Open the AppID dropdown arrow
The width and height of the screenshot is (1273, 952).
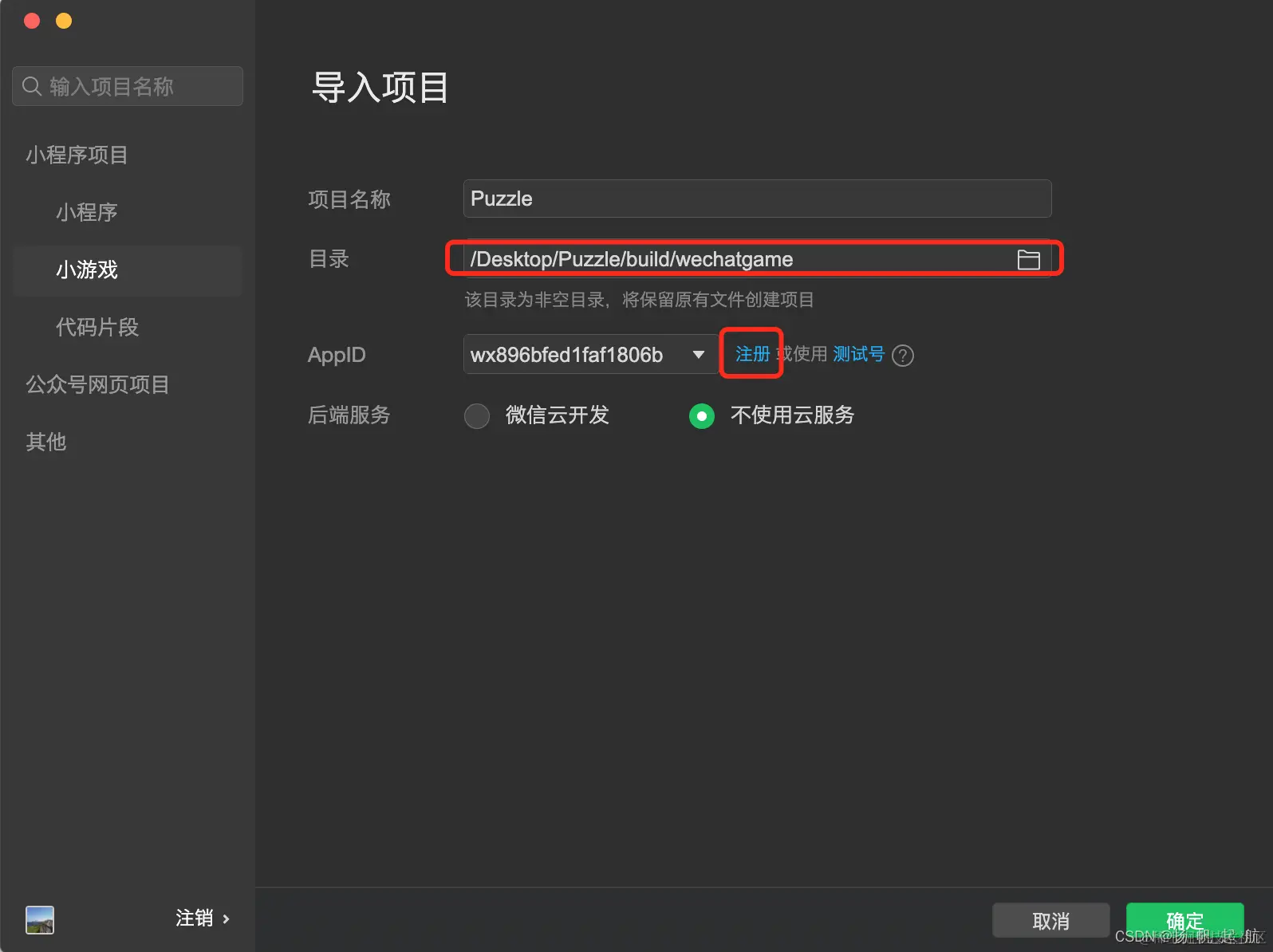click(699, 355)
